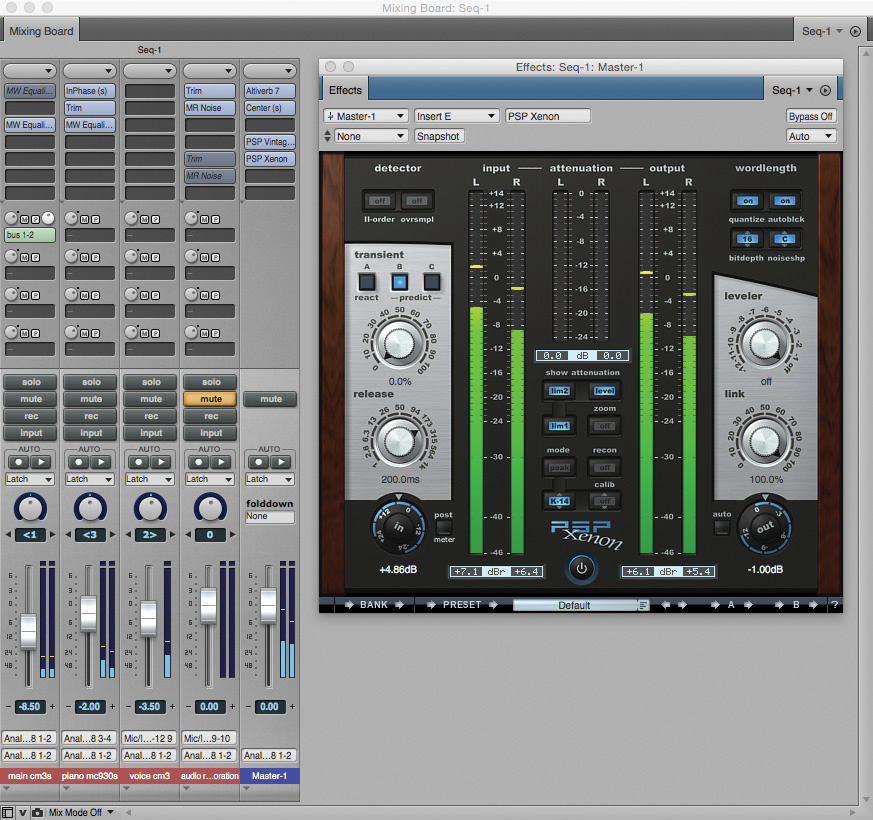Toggle the level attenuation button
The height and width of the screenshot is (820, 873).
tap(604, 391)
